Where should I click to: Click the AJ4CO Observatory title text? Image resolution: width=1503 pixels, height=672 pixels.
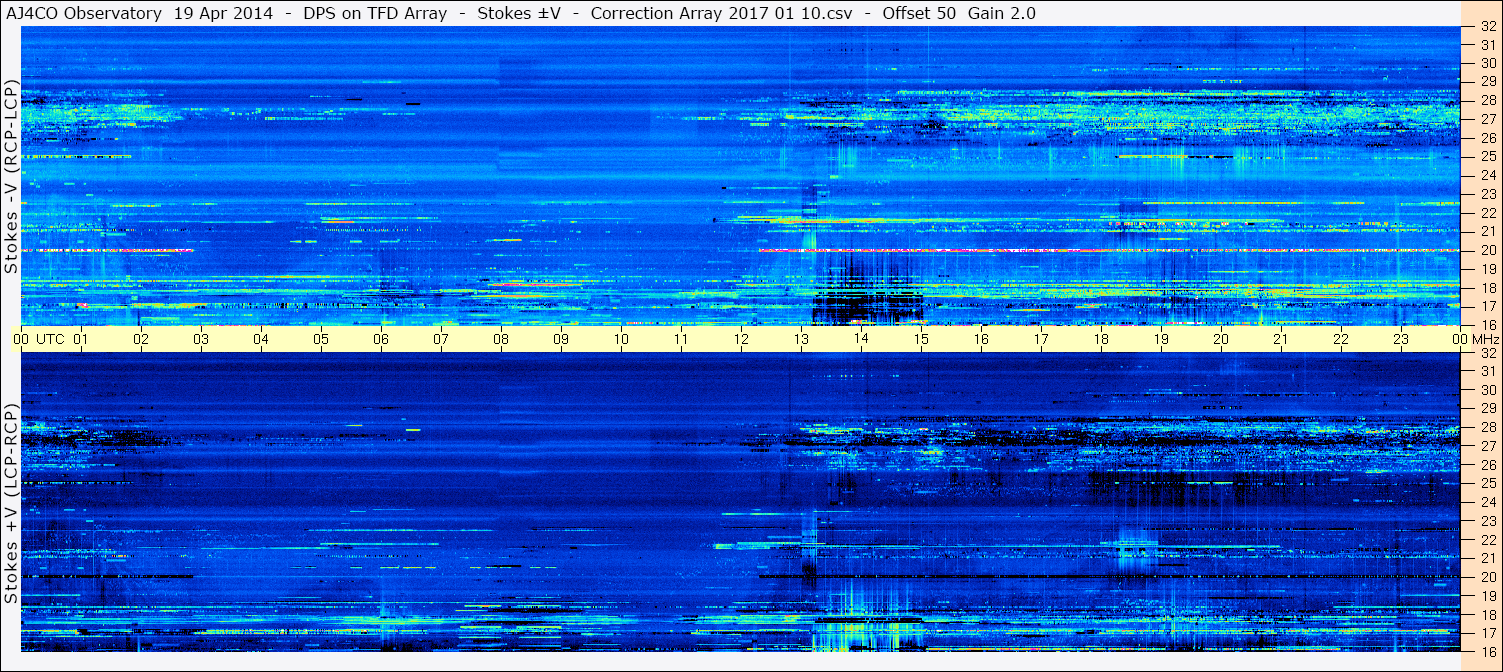tap(84, 13)
